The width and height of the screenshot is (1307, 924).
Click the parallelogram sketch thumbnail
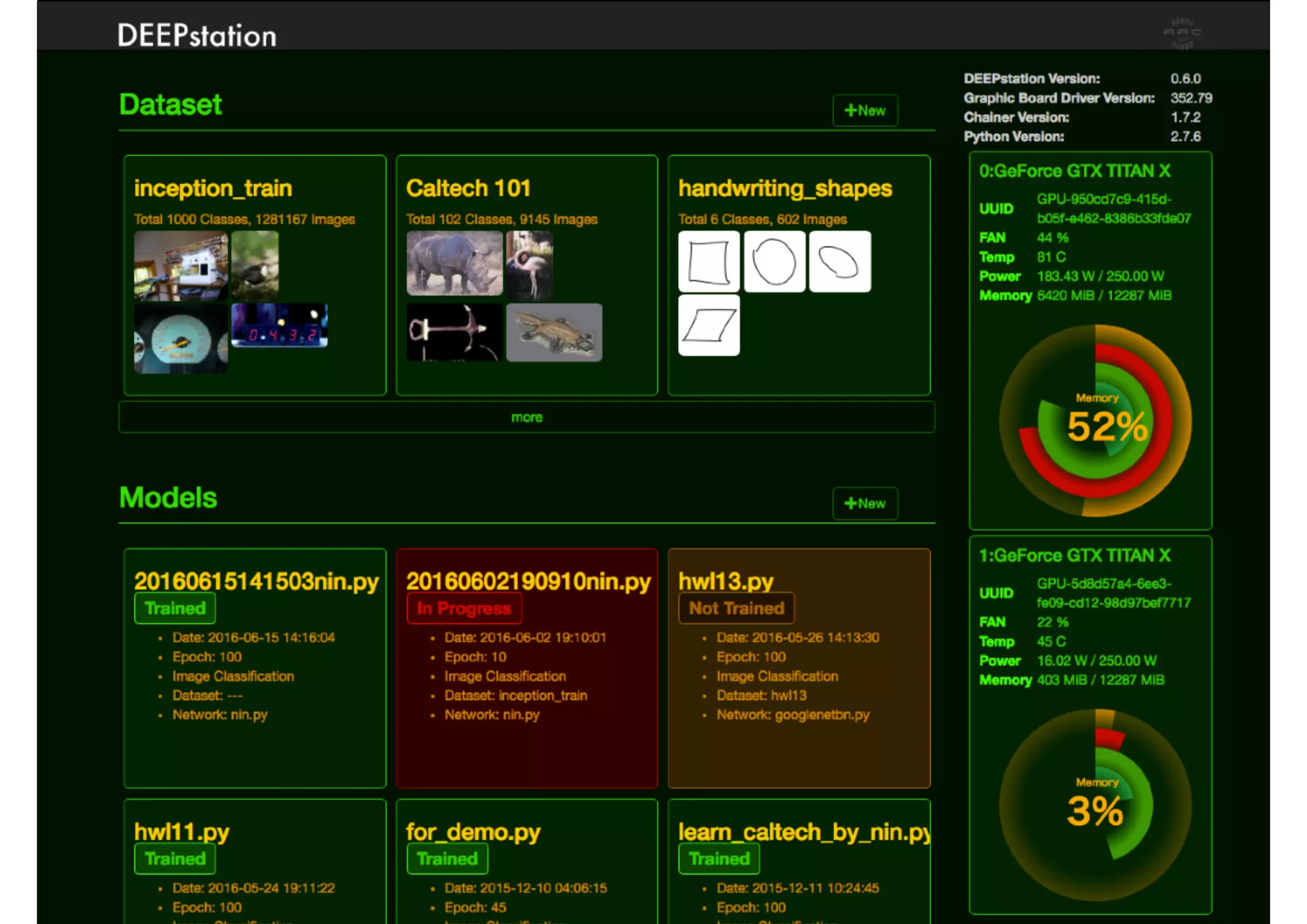click(x=709, y=325)
